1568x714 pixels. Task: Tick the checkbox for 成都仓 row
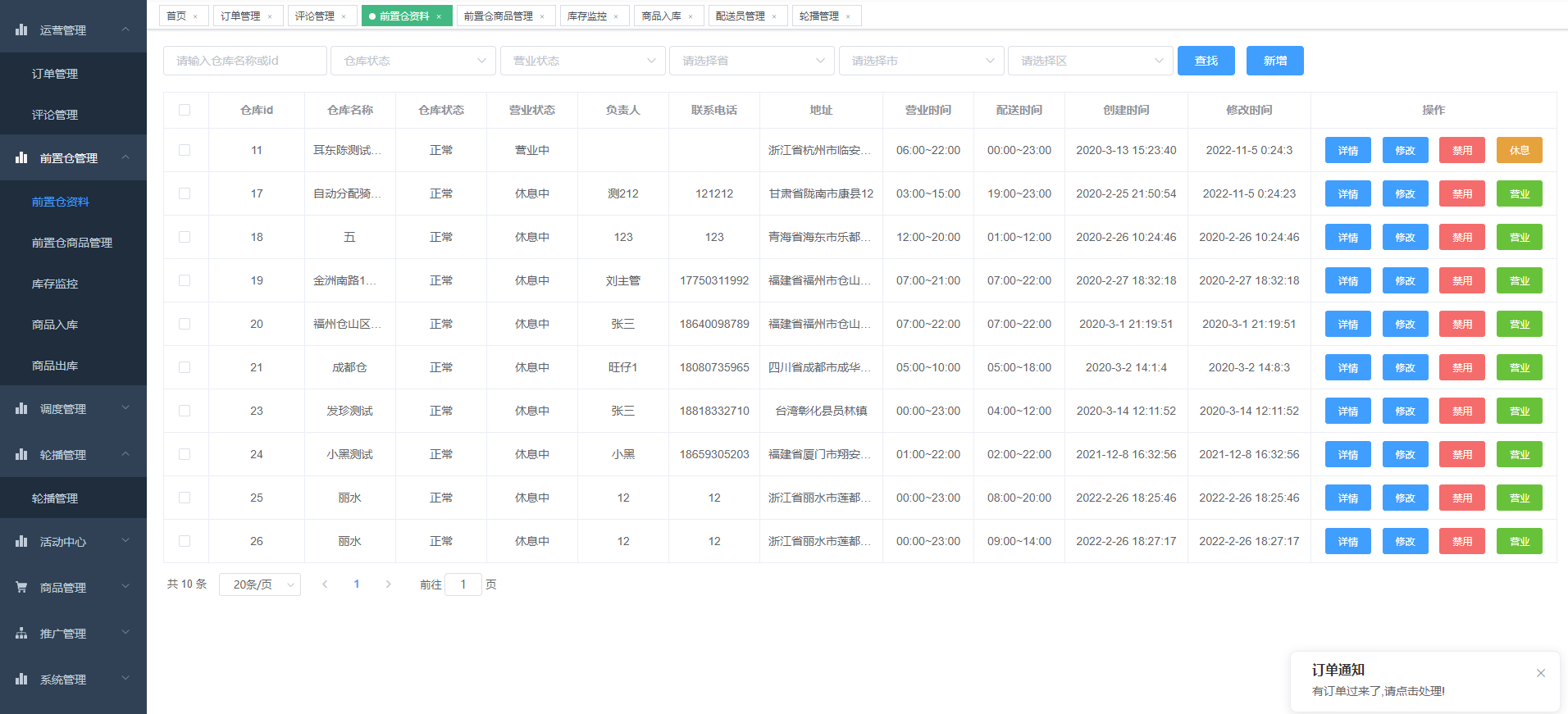185,367
